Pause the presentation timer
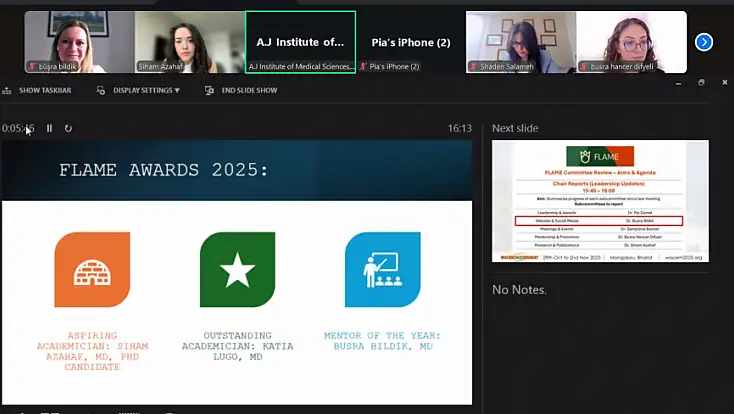The width and height of the screenshot is (734, 414). pos(49,128)
